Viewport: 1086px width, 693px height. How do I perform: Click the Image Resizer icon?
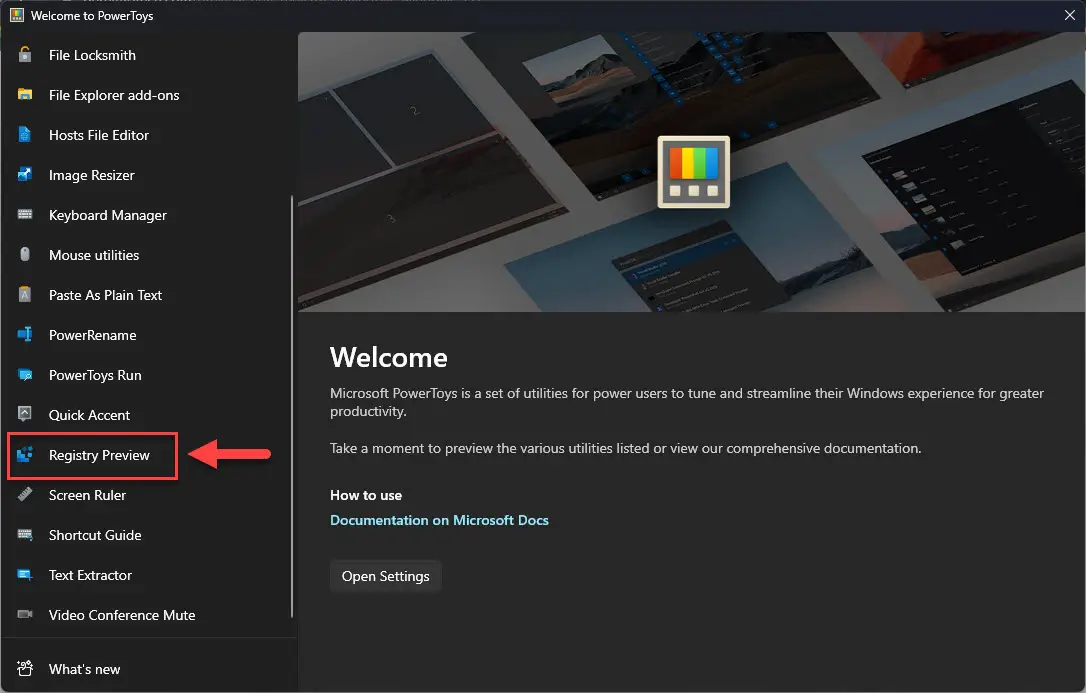tap(25, 174)
